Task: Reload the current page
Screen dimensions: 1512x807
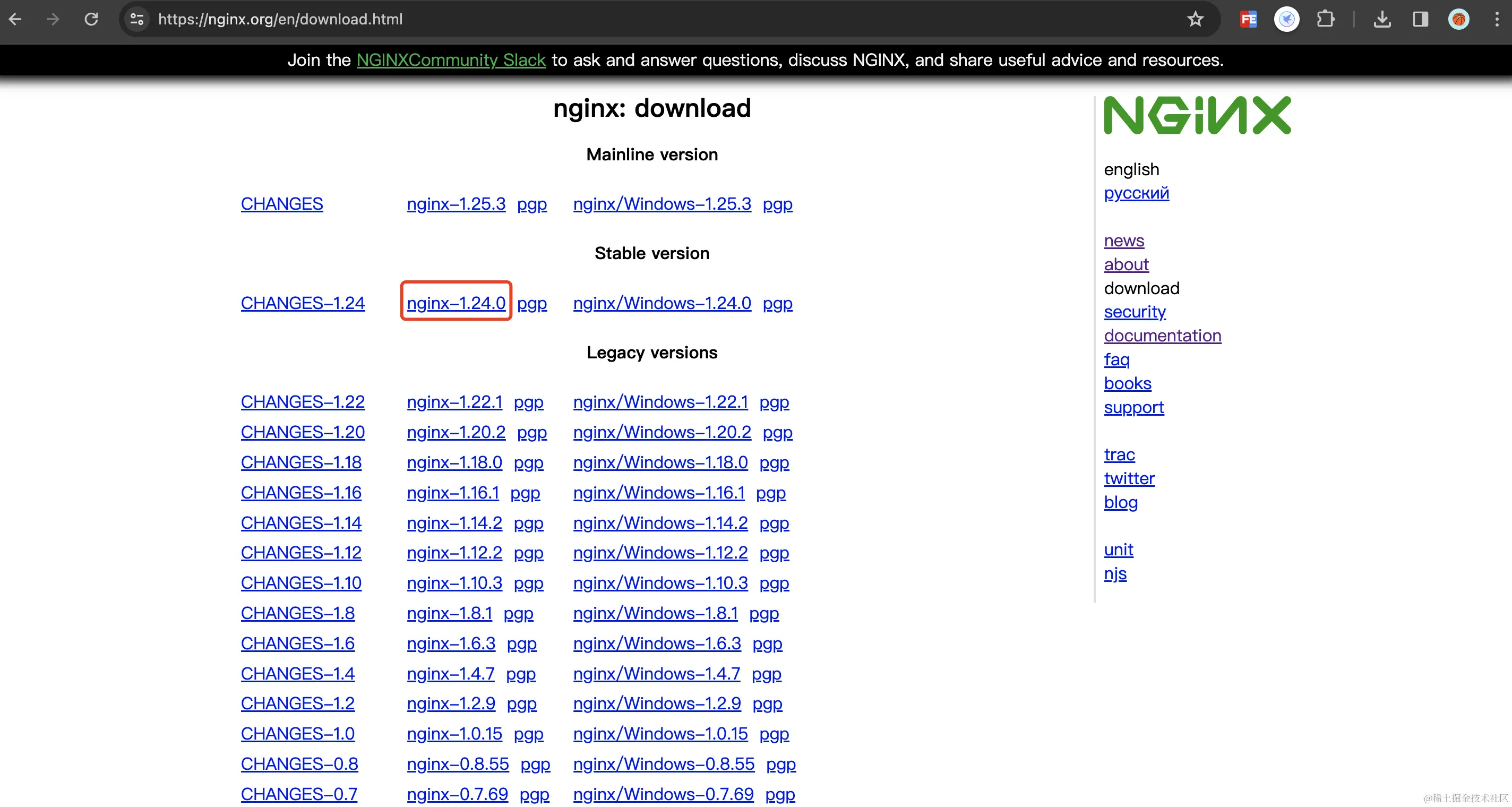Action: click(x=91, y=19)
